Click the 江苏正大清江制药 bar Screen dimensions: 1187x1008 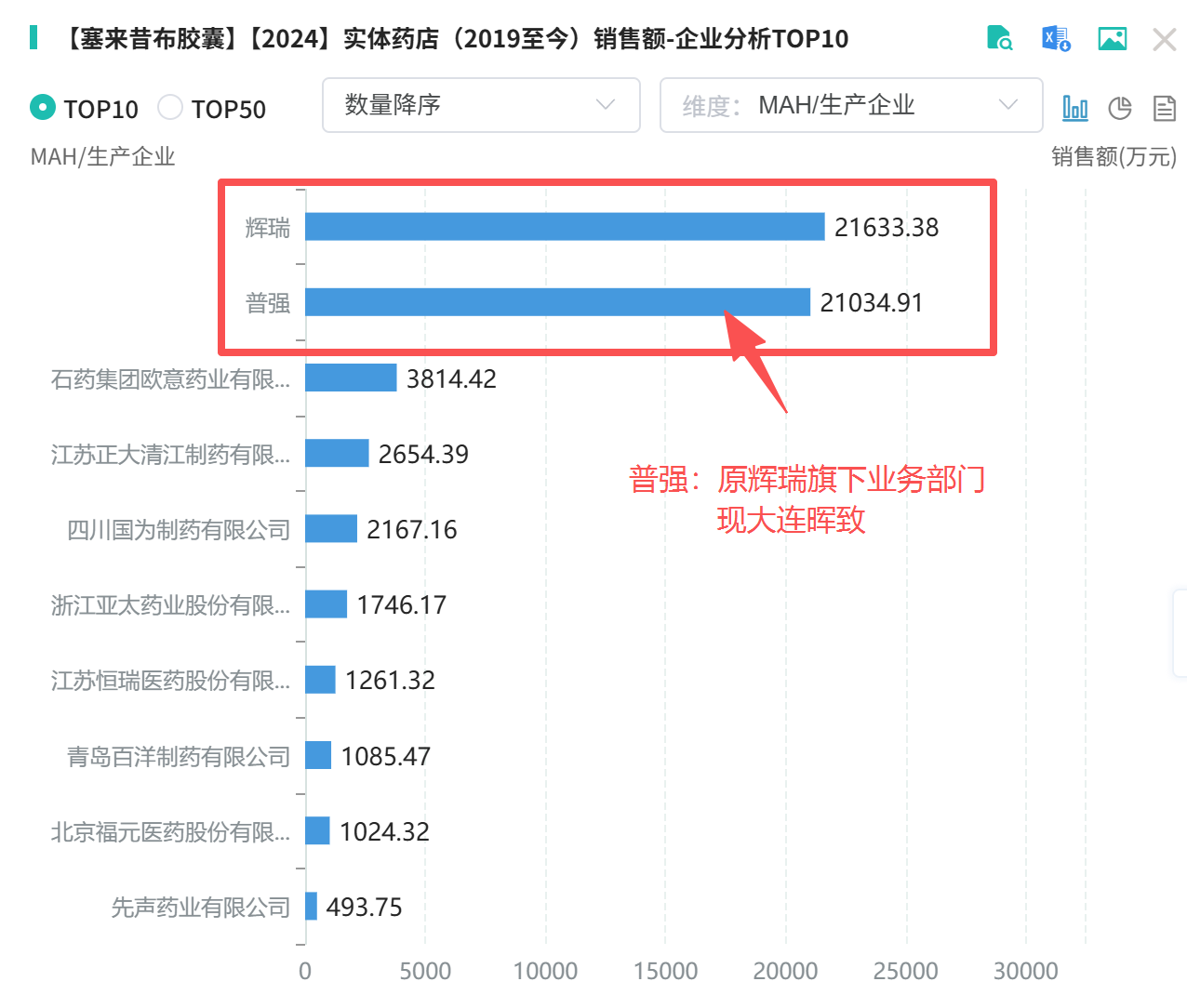click(x=337, y=453)
